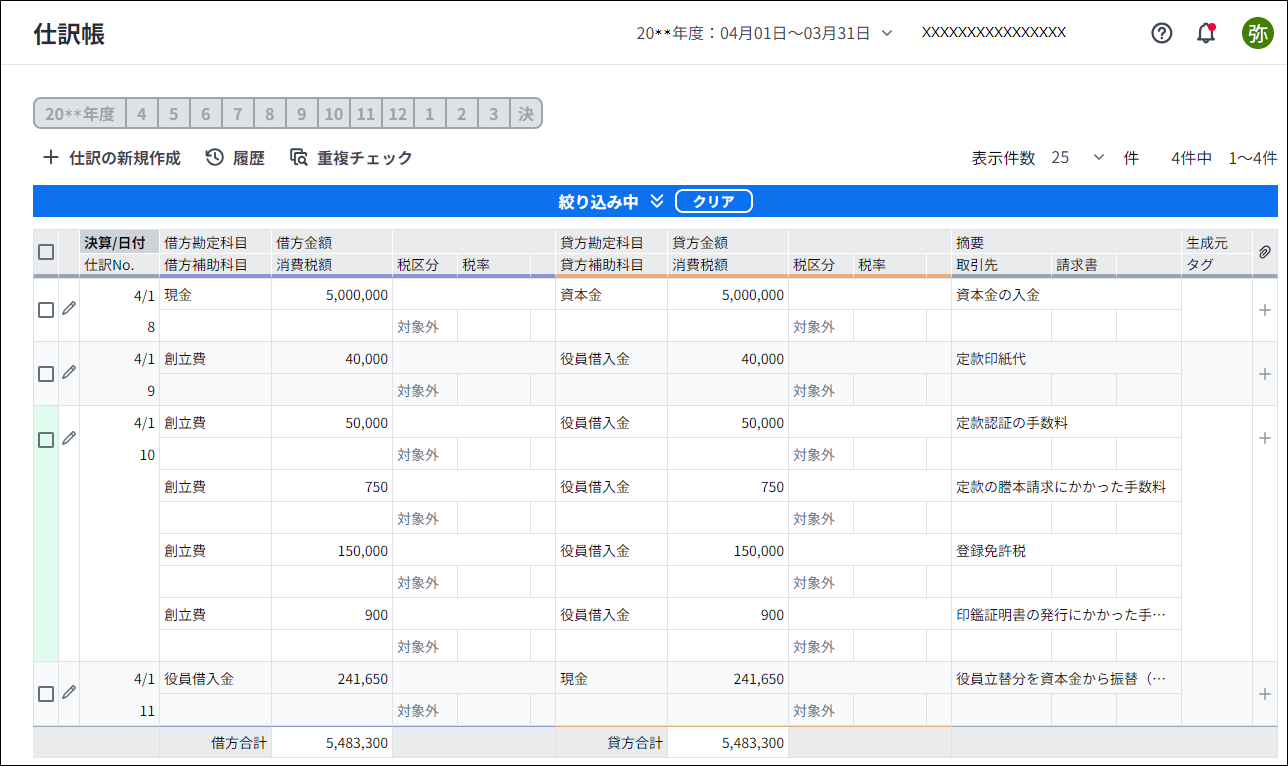This screenshot has height=766, width=1288.
Task: Edit entry No. 9 with pencil icon
Action: 68,372
